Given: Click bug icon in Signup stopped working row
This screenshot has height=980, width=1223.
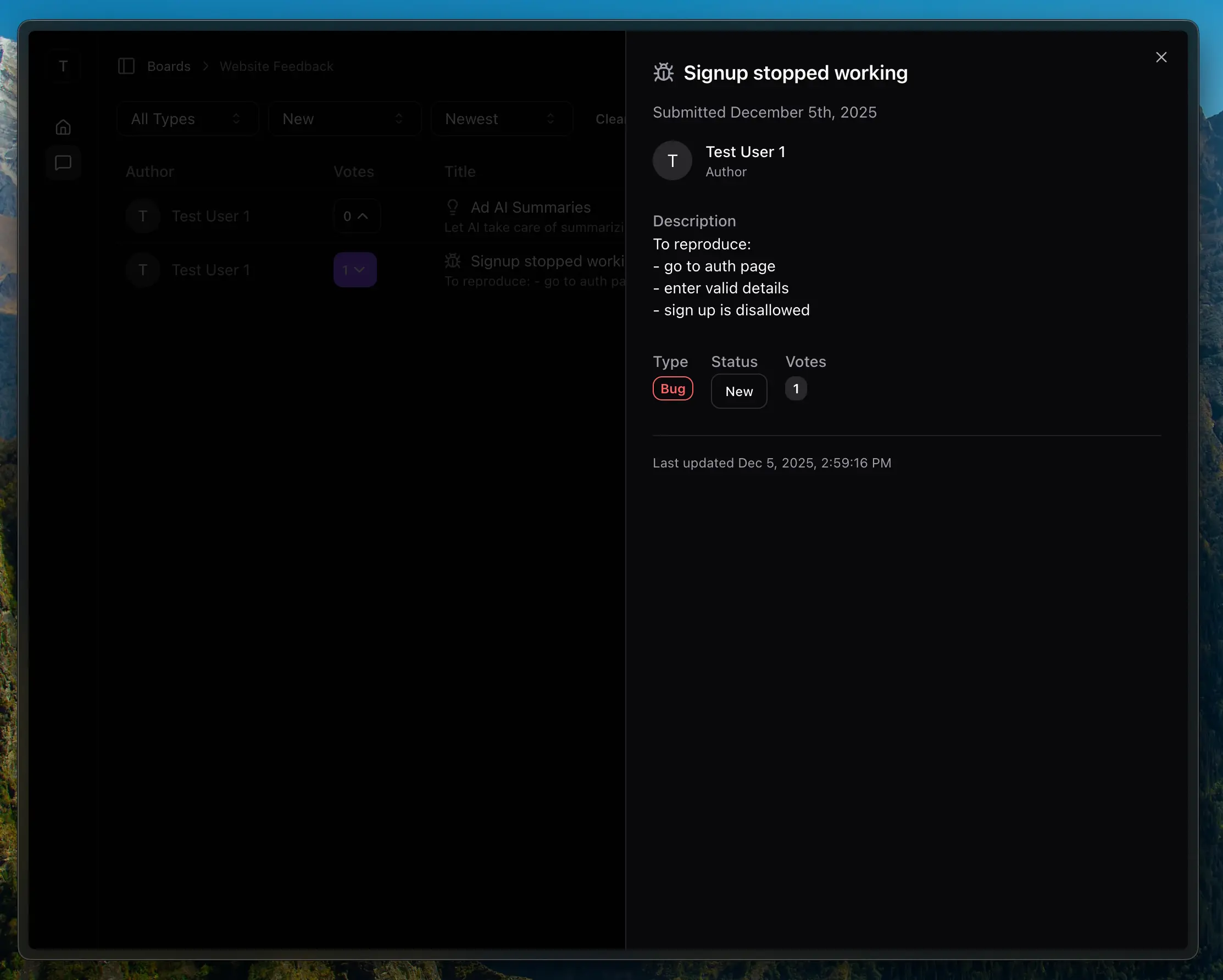Looking at the screenshot, I should point(452,261).
